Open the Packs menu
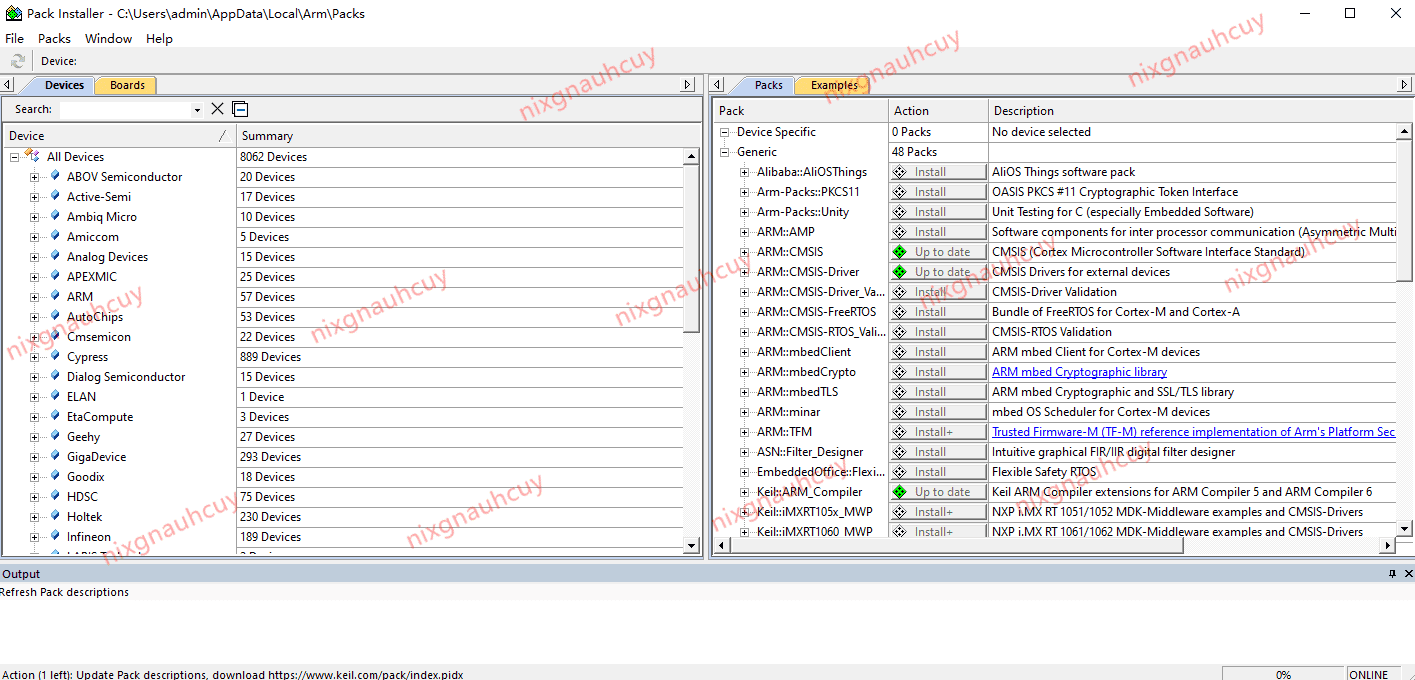Screen dimensions: 1415x680 click(x=54, y=38)
